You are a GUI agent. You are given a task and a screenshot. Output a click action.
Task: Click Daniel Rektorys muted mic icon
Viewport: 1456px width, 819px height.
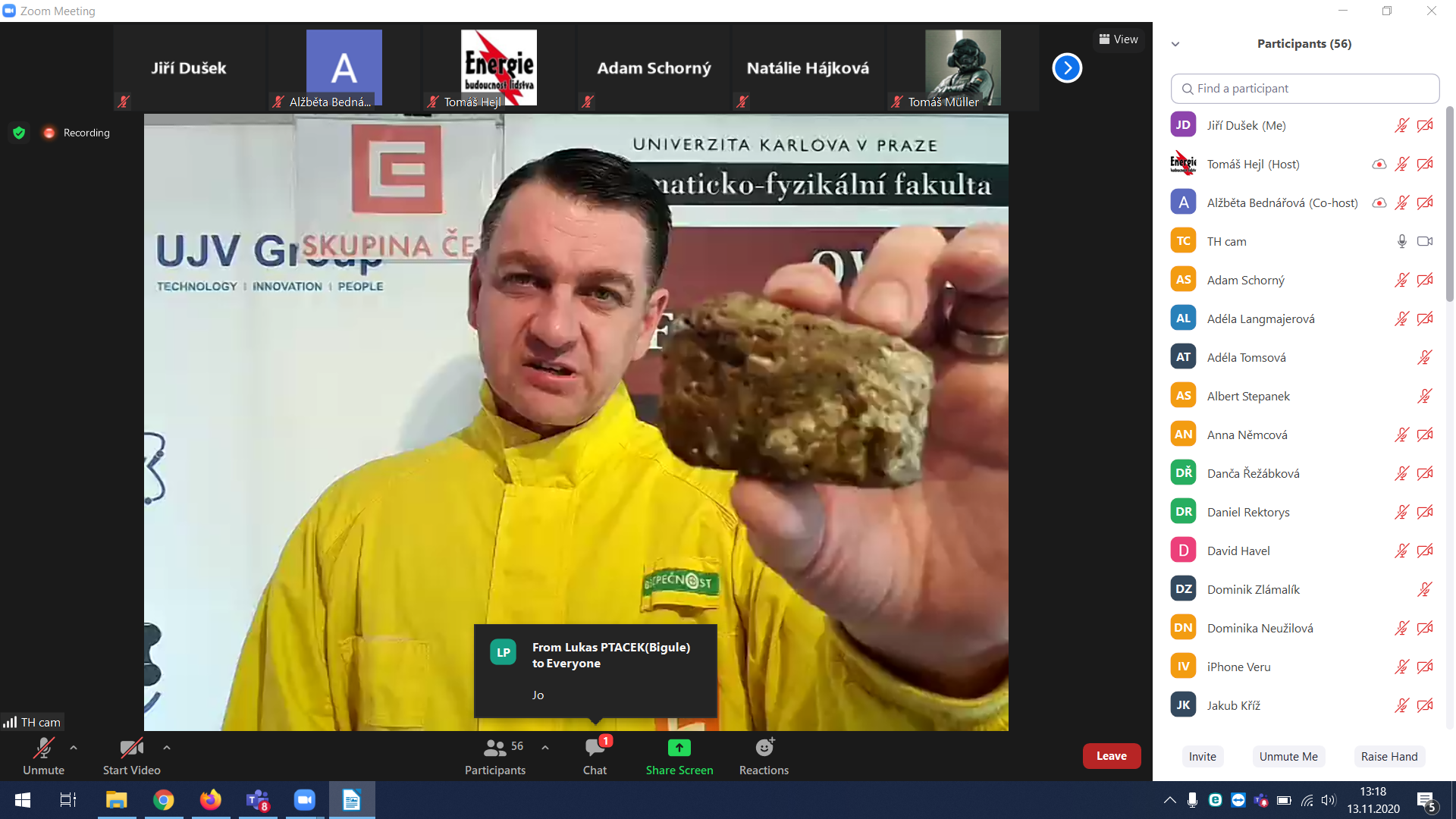point(1401,513)
